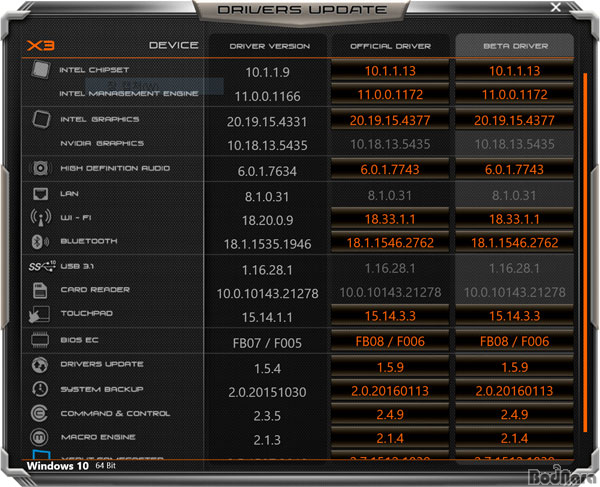Image resolution: width=600 pixels, height=487 pixels.
Task: Click the Macro Engine icon
Action: 39,437
